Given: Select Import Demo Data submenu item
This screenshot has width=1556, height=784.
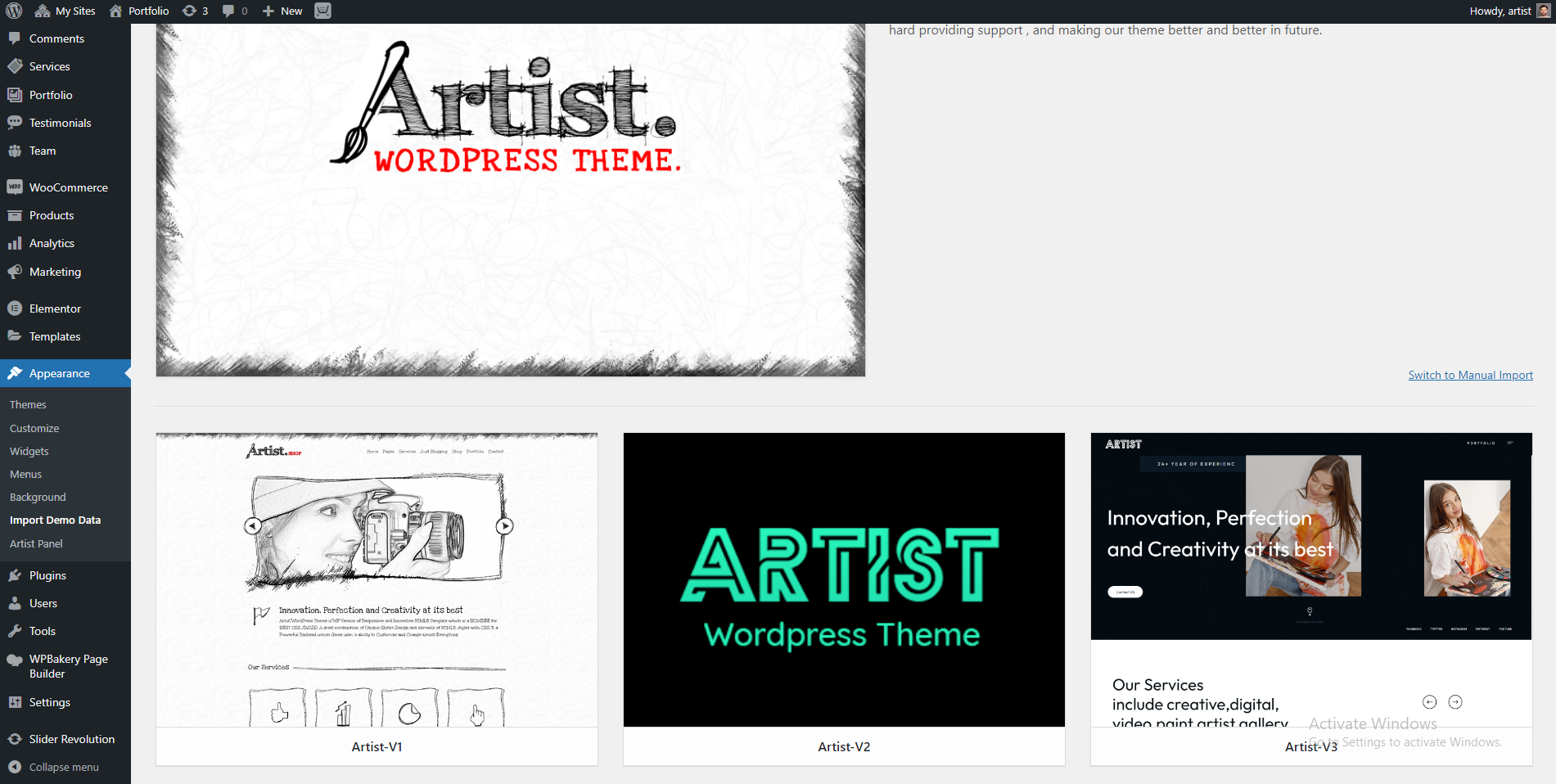Looking at the screenshot, I should click(x=55, y=520).
